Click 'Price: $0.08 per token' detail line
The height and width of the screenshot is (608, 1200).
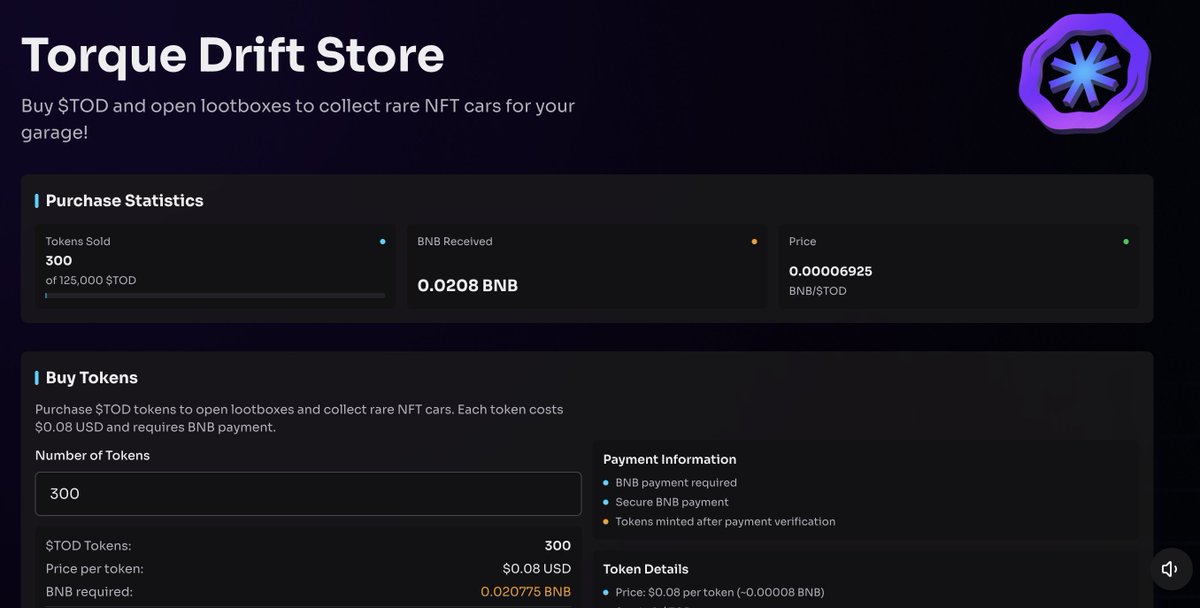tap(720, 592)
